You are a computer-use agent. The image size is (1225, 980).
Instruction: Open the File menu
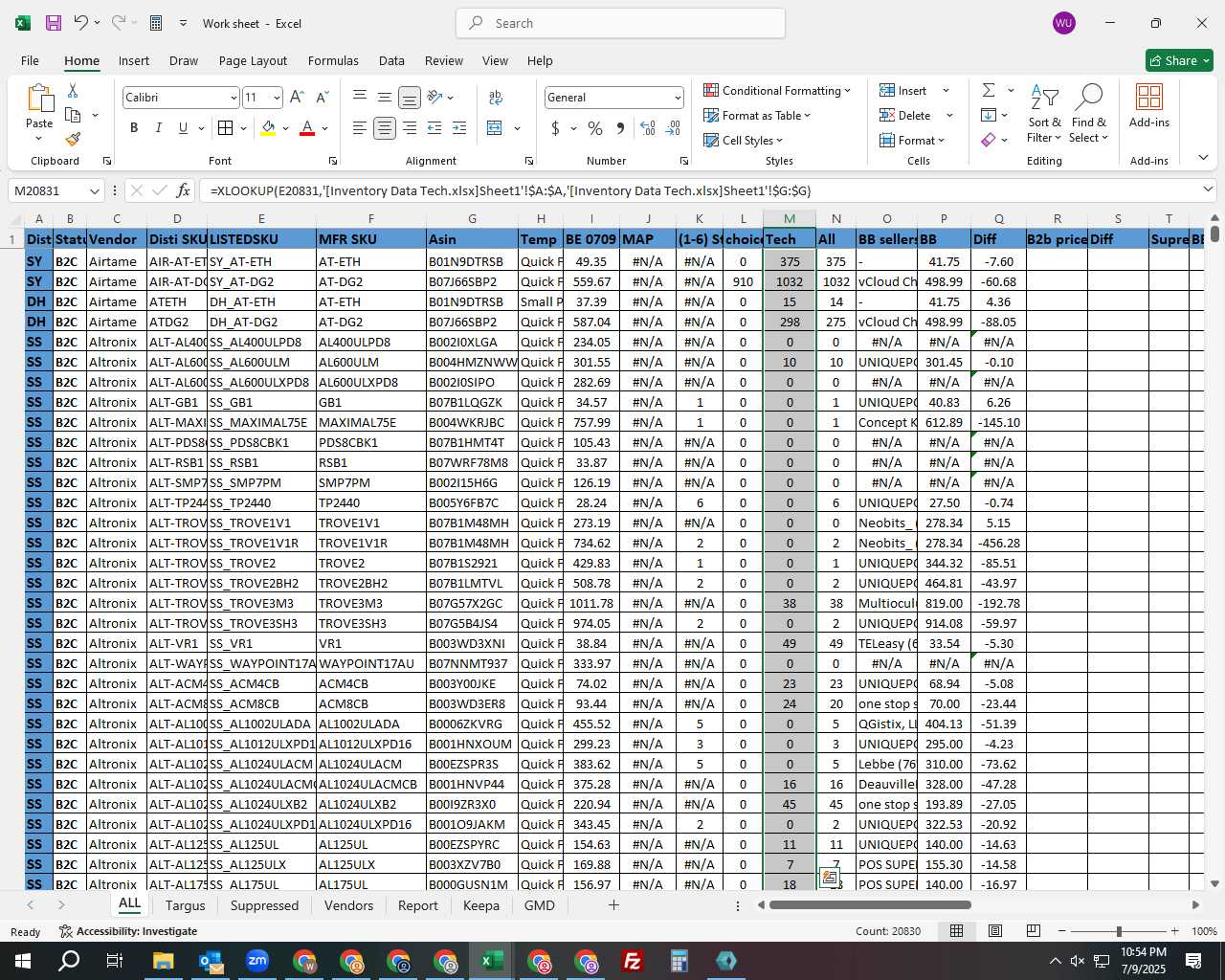pos(30,60)
